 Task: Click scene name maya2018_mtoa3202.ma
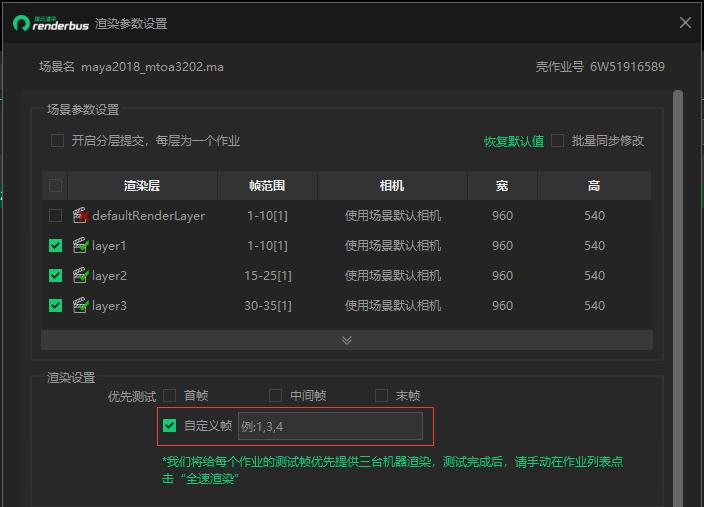coord(152,67)
